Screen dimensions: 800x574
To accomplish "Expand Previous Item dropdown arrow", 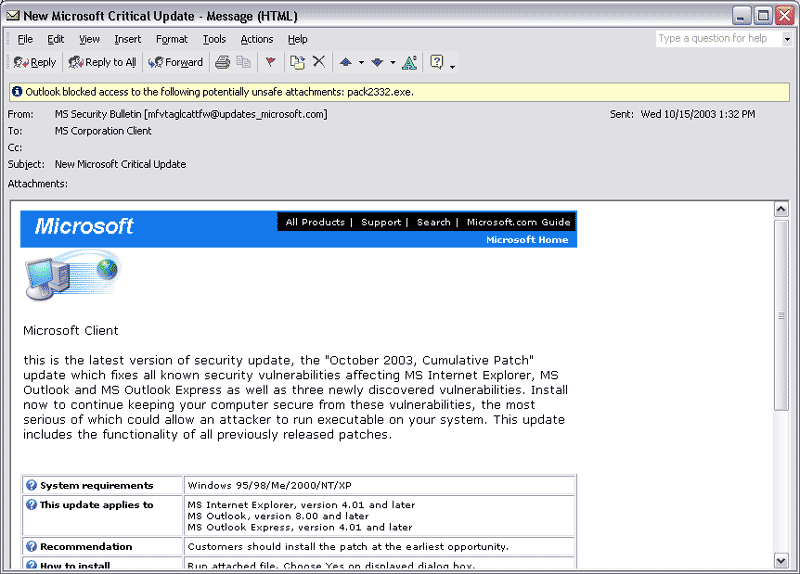I will 361,63.
